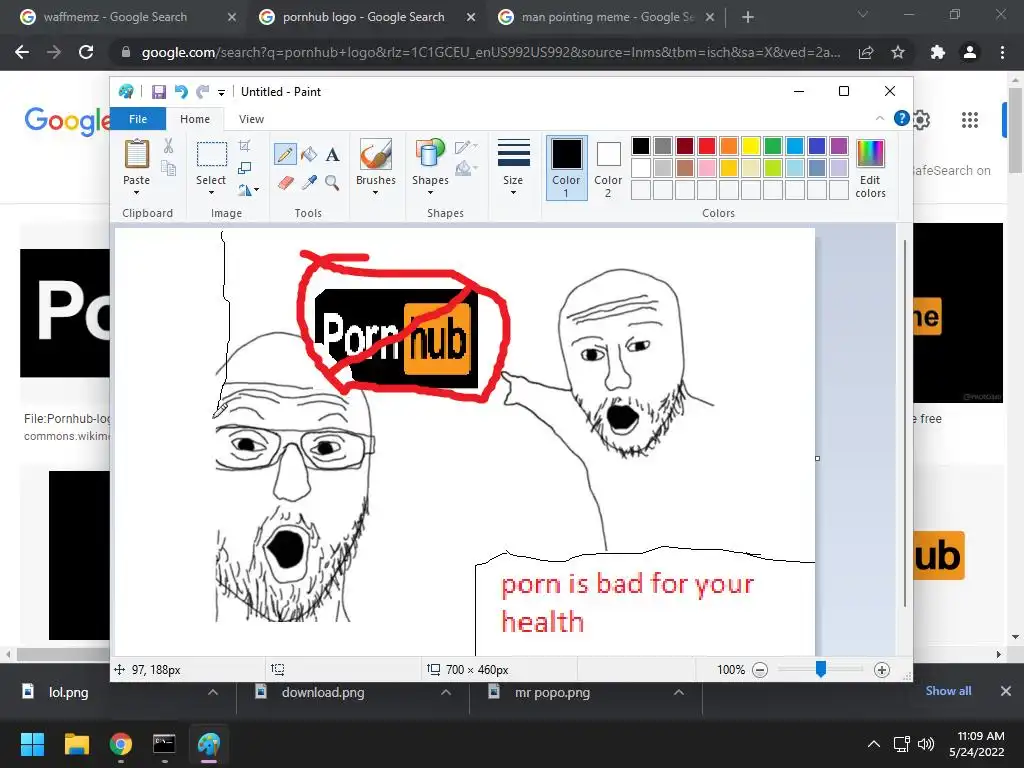The width and height of the screenshot is (1024, 768).
Task: Open volume control in system tray
Action: [926, 744]
